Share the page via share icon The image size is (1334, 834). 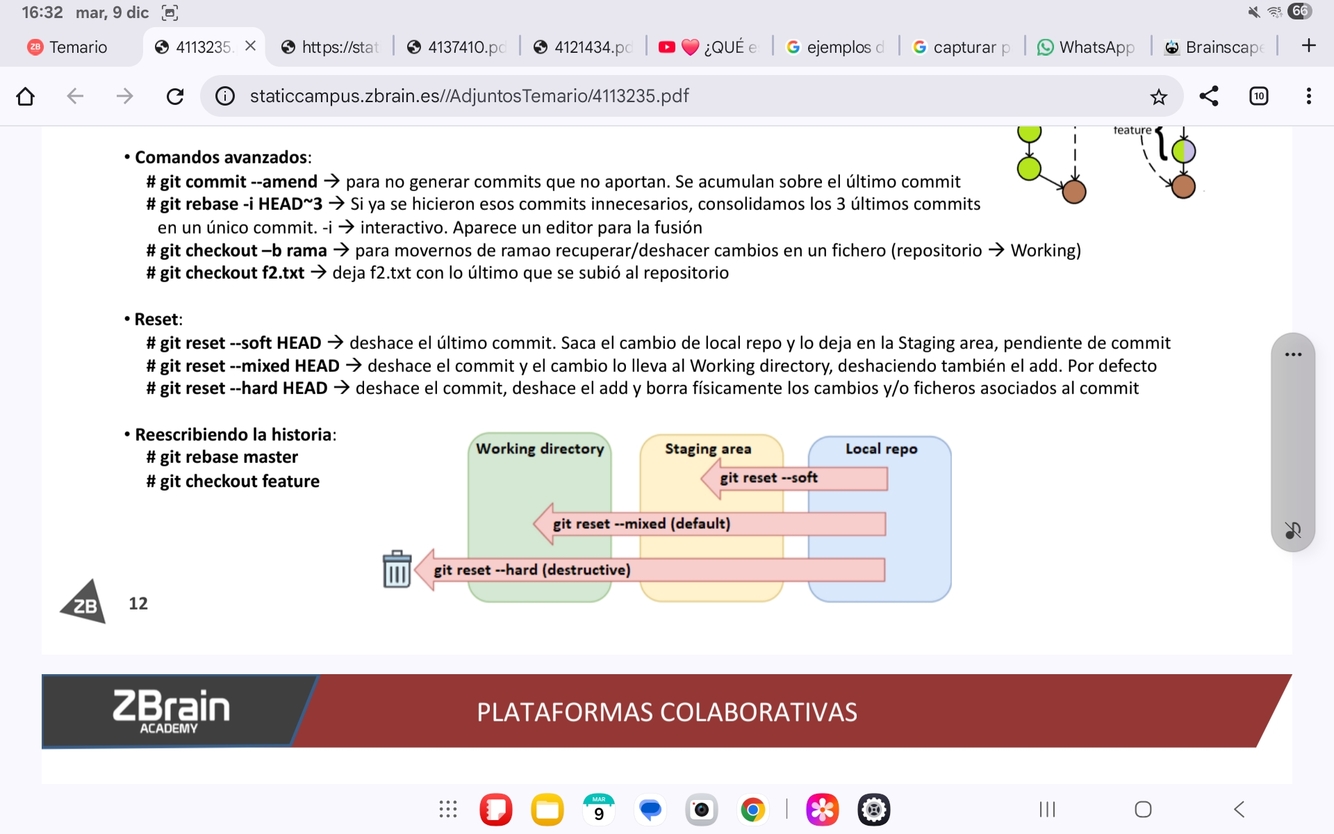click(x=1209, y=96)
